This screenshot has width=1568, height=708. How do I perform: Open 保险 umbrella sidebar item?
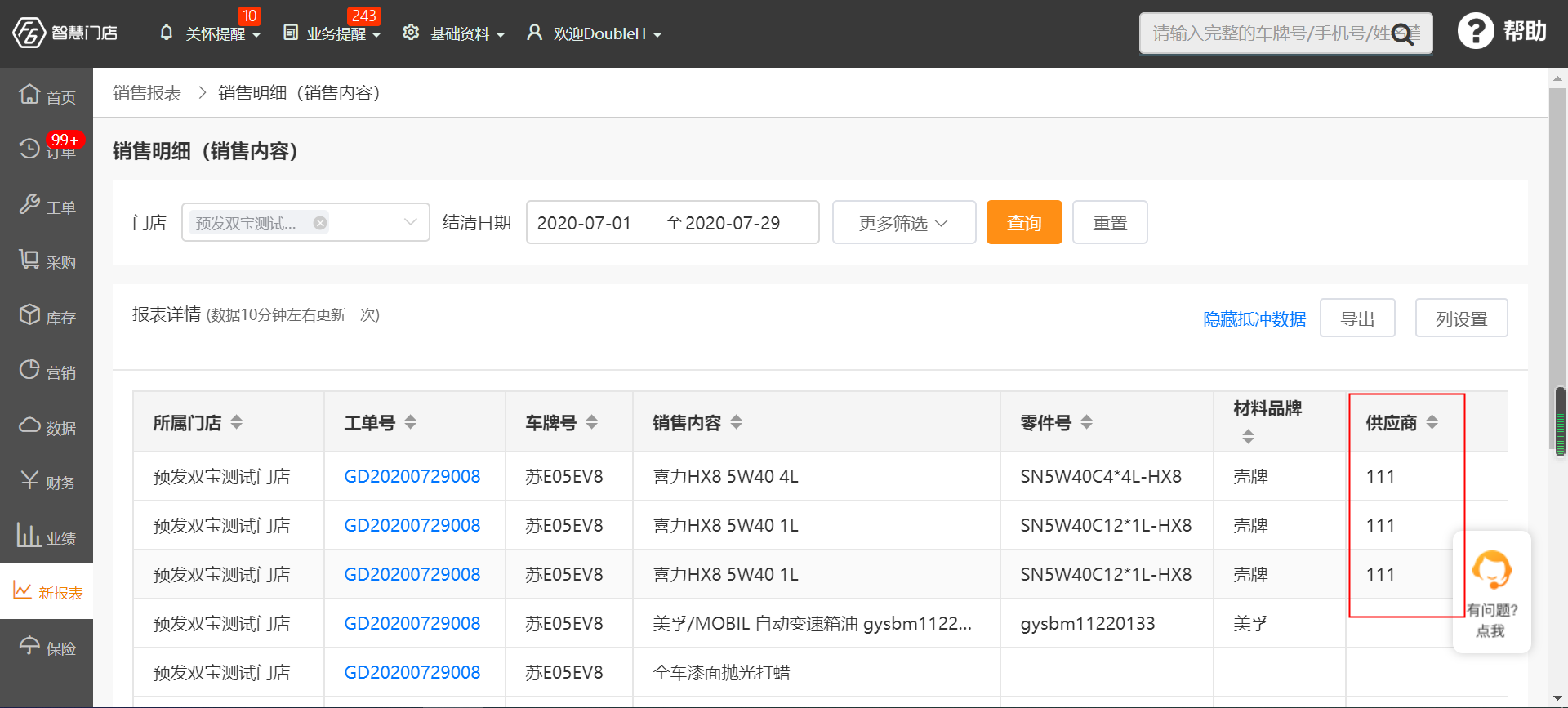point(47,647)
